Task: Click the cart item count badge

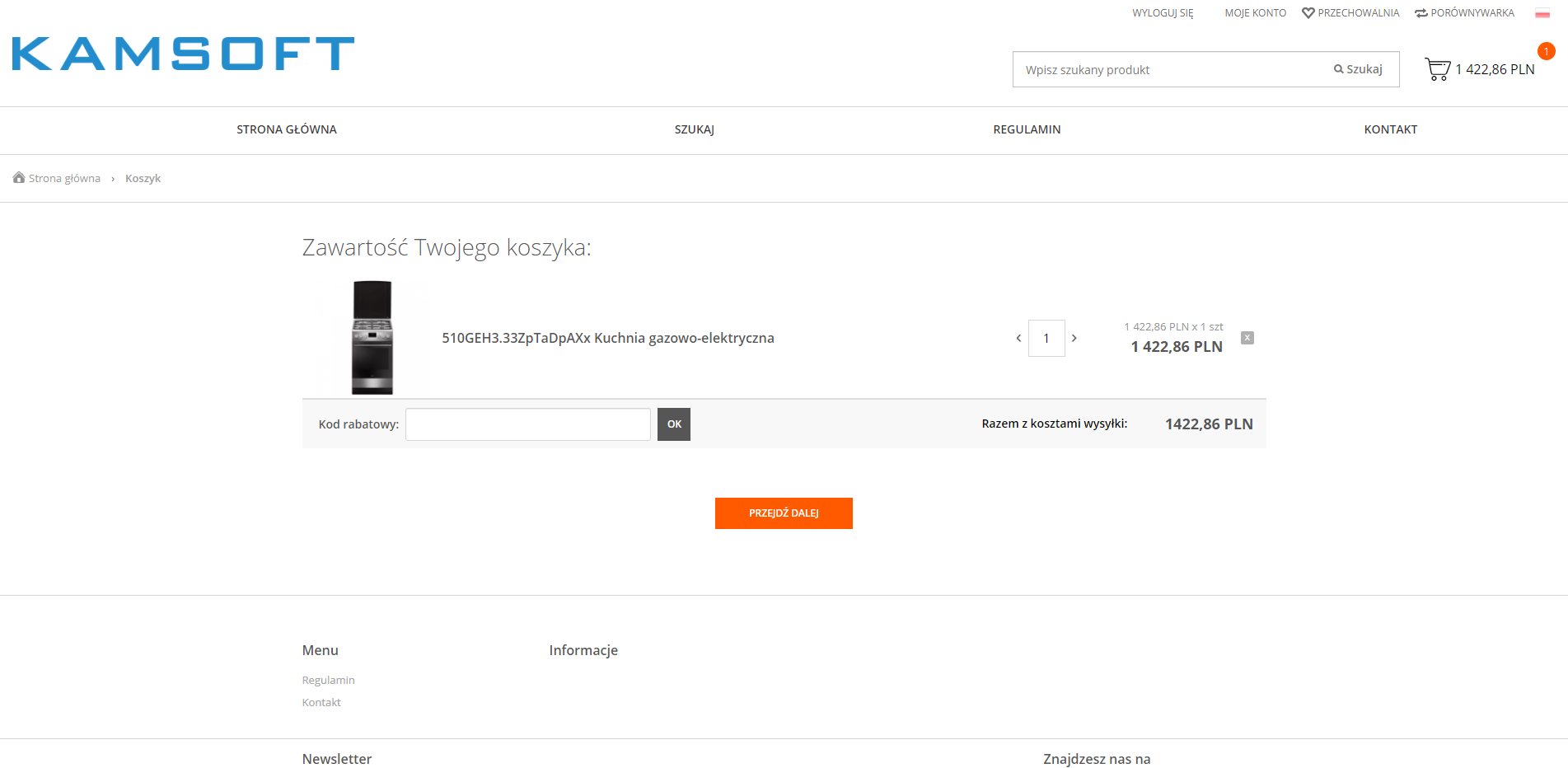Action: click(1547, 51)
